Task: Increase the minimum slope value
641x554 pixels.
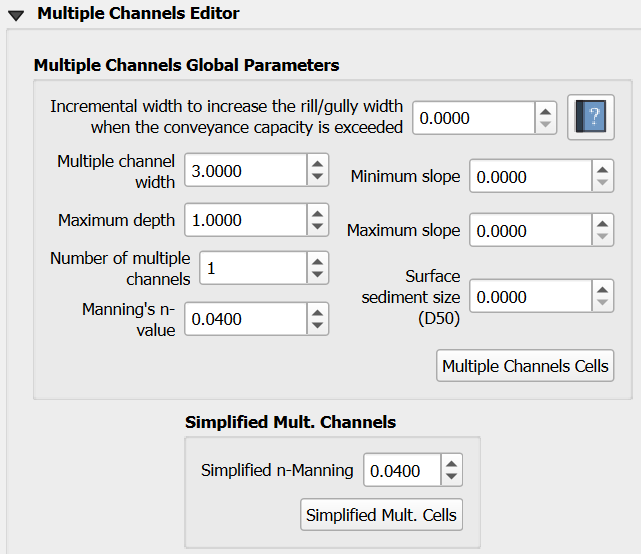Action: [602, 170]
